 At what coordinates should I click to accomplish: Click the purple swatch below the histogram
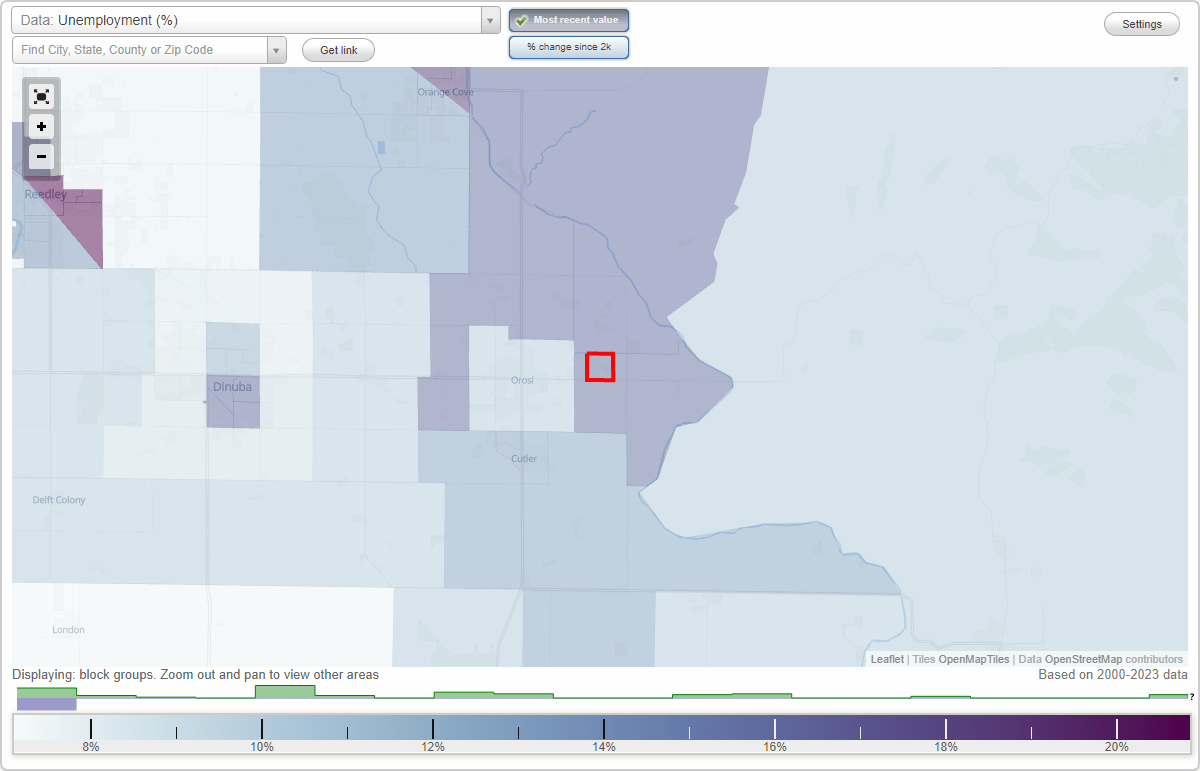(44, 704)
